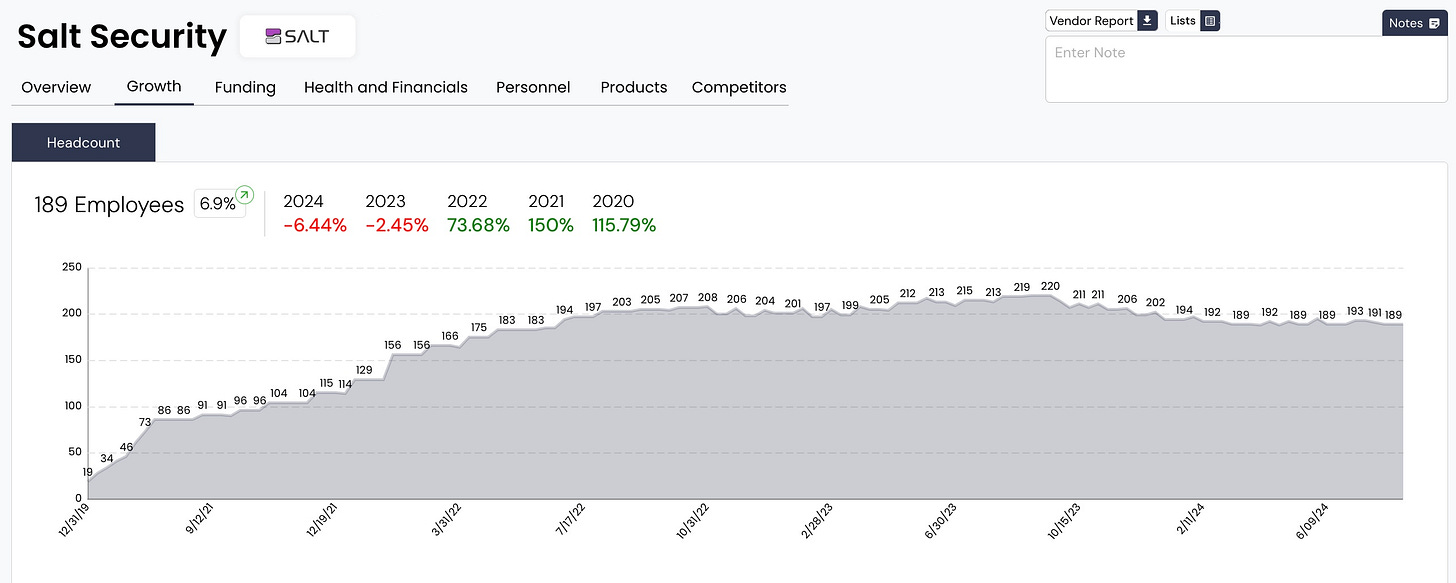
Task: Click the 208 data label
Action: [708, 297]
